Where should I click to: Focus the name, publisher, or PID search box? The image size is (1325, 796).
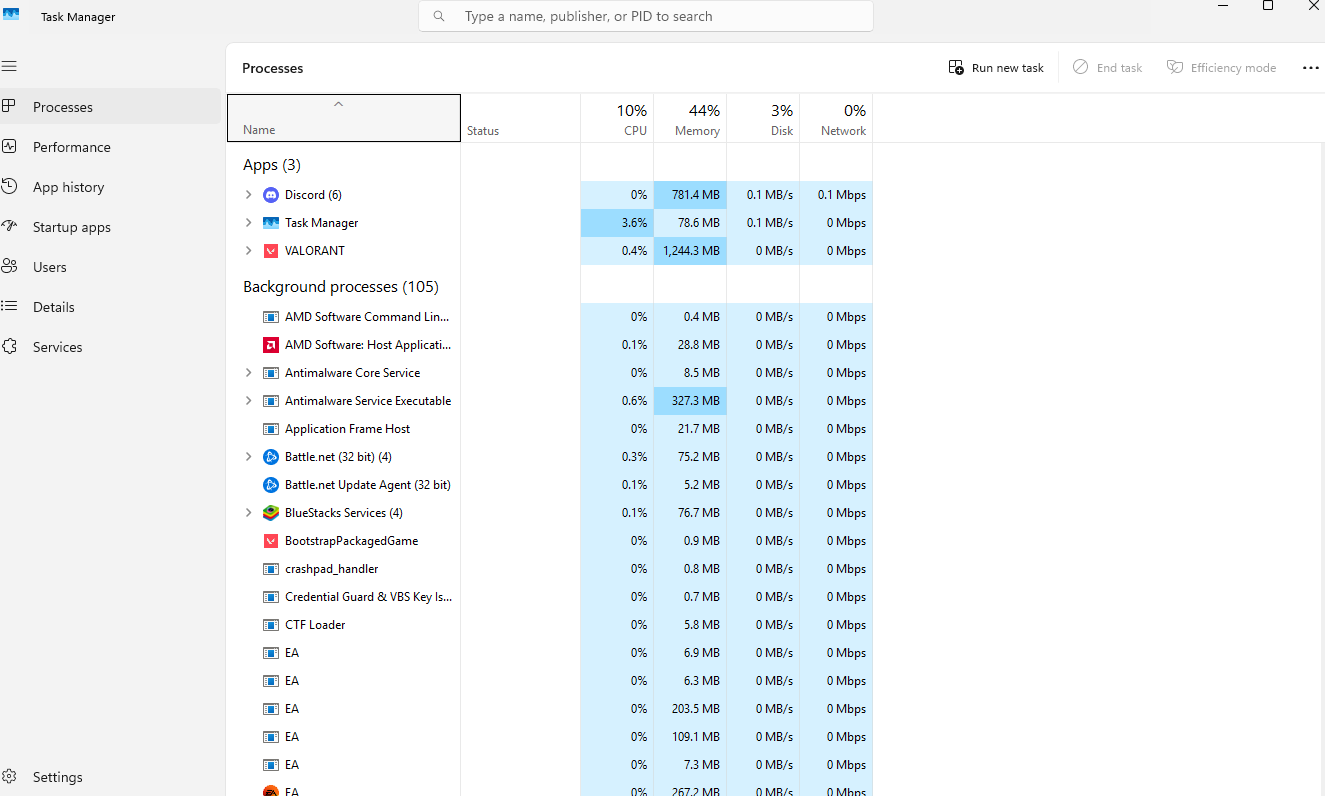(646, 16)
